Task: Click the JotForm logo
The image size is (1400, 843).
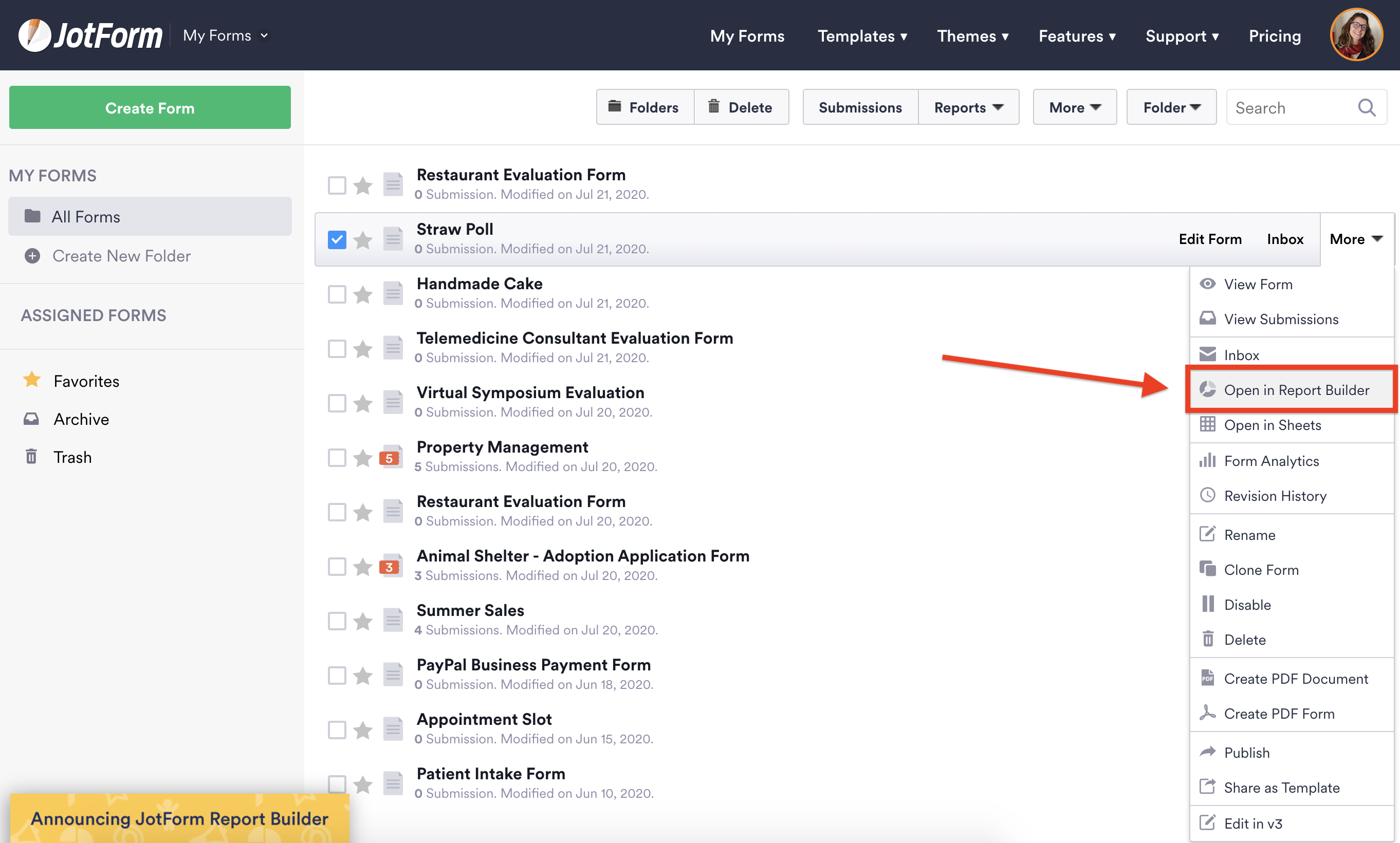Action: (91, 35)
